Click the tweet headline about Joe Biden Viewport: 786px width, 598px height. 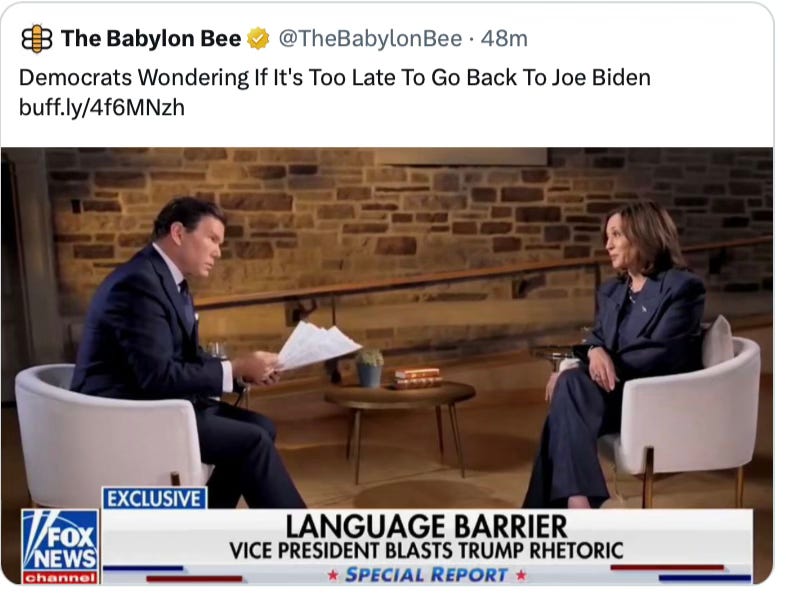[x=335, y=78]
